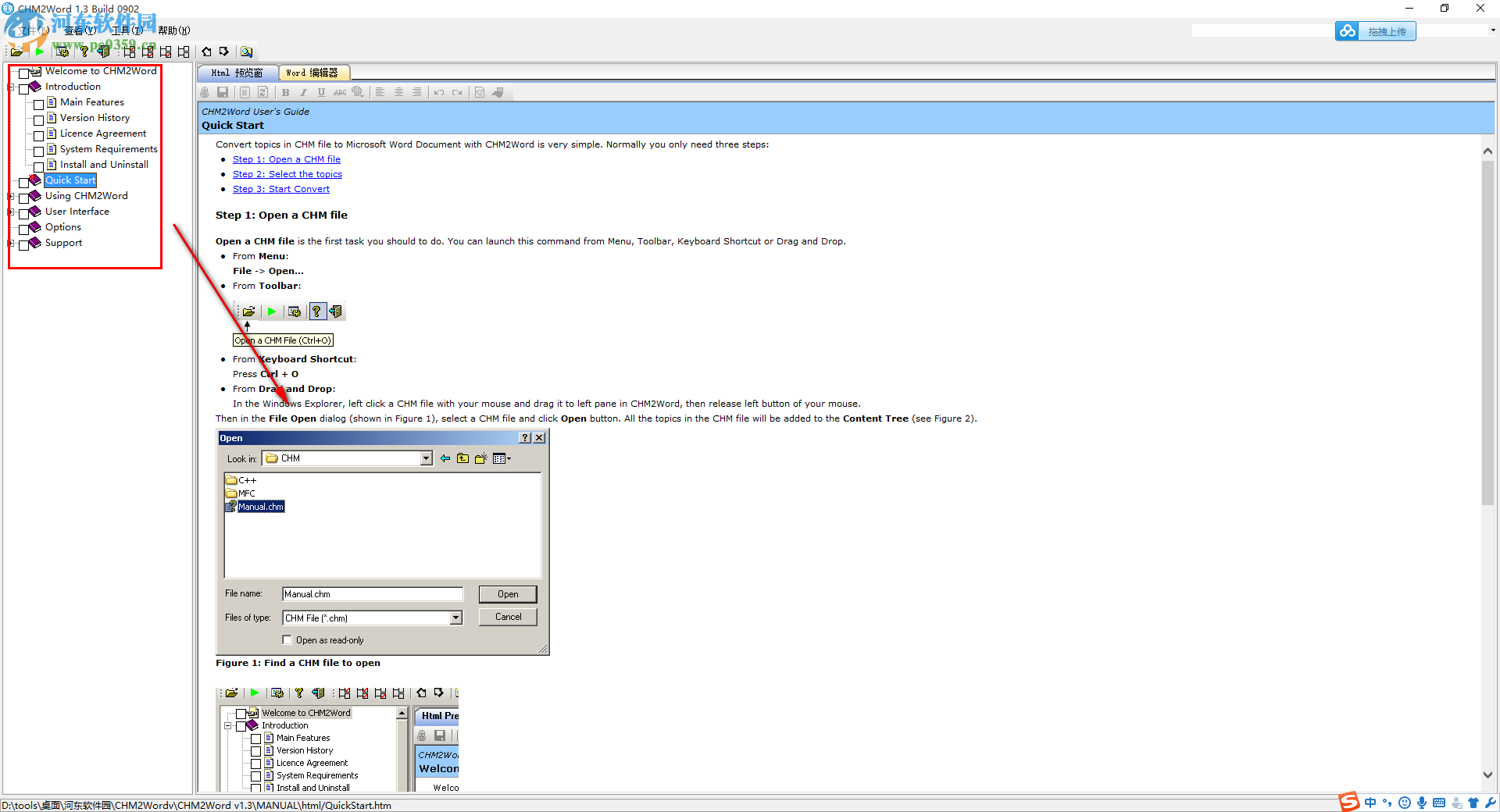Open the 查看(V) menu

point(80,30)
